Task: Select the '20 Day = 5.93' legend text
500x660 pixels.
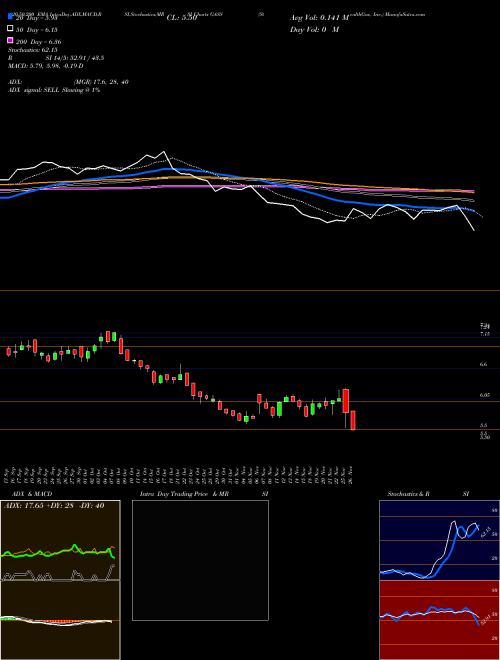Action: coord(36,18)
